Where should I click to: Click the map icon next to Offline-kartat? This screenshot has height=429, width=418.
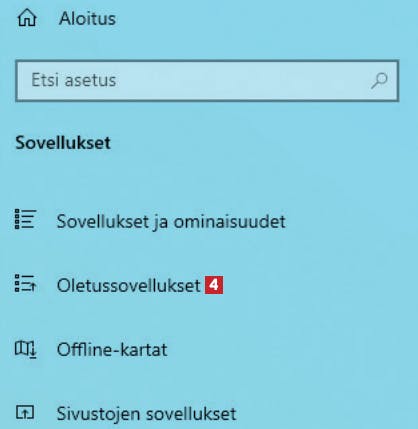click(x=25, y=349)
